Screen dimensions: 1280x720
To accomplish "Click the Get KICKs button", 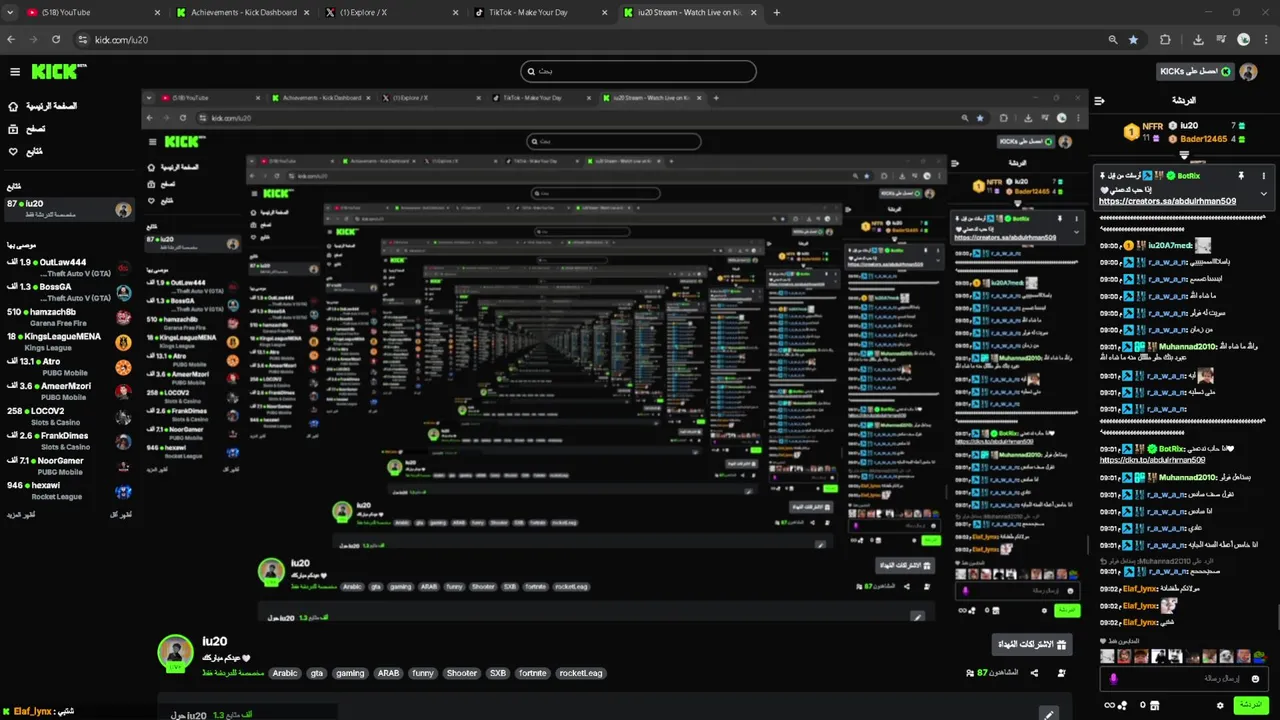I will click(1195, 72).
